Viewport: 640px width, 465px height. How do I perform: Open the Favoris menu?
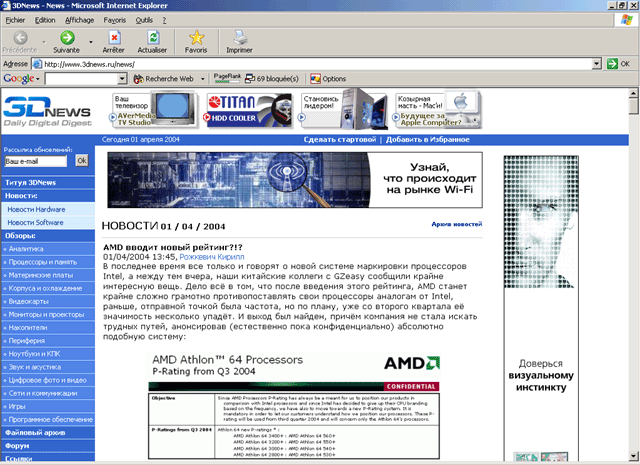click(x=115, y=20)
